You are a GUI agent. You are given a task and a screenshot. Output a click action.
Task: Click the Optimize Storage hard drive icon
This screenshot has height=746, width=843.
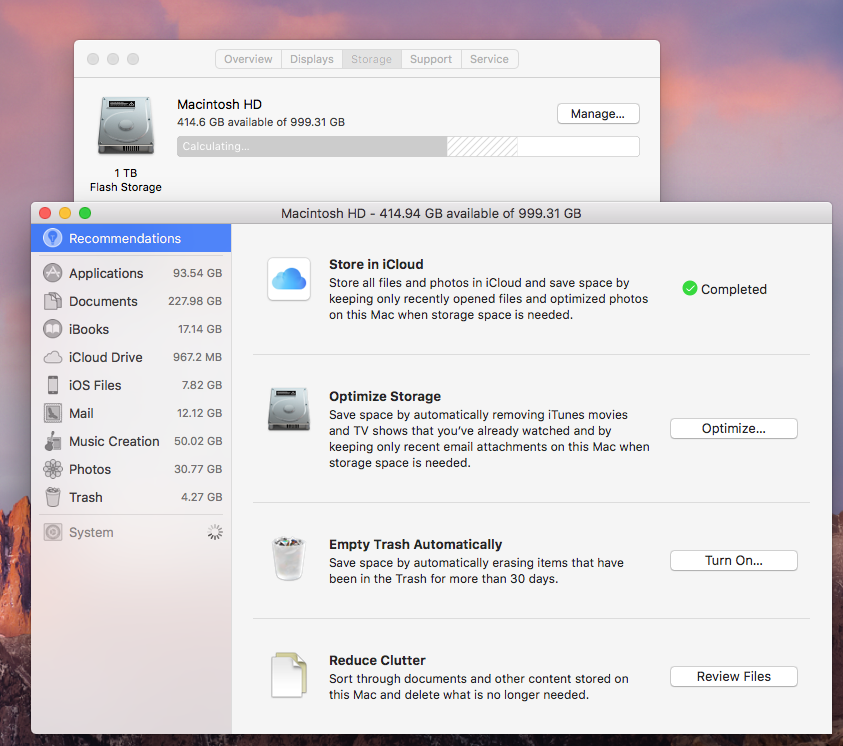click(x=289, y=408)
